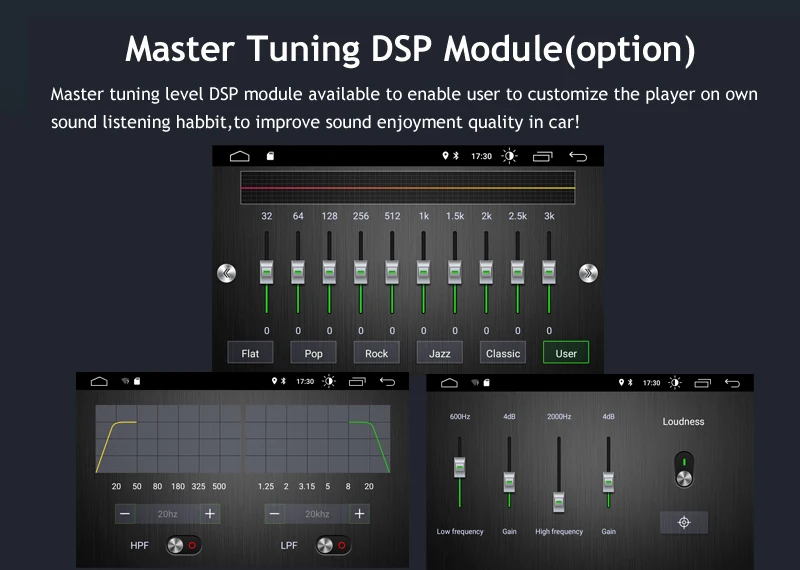Tap brightness icon in HPF/LPF filter screen

pyautogui.click(x=329, y=381)
